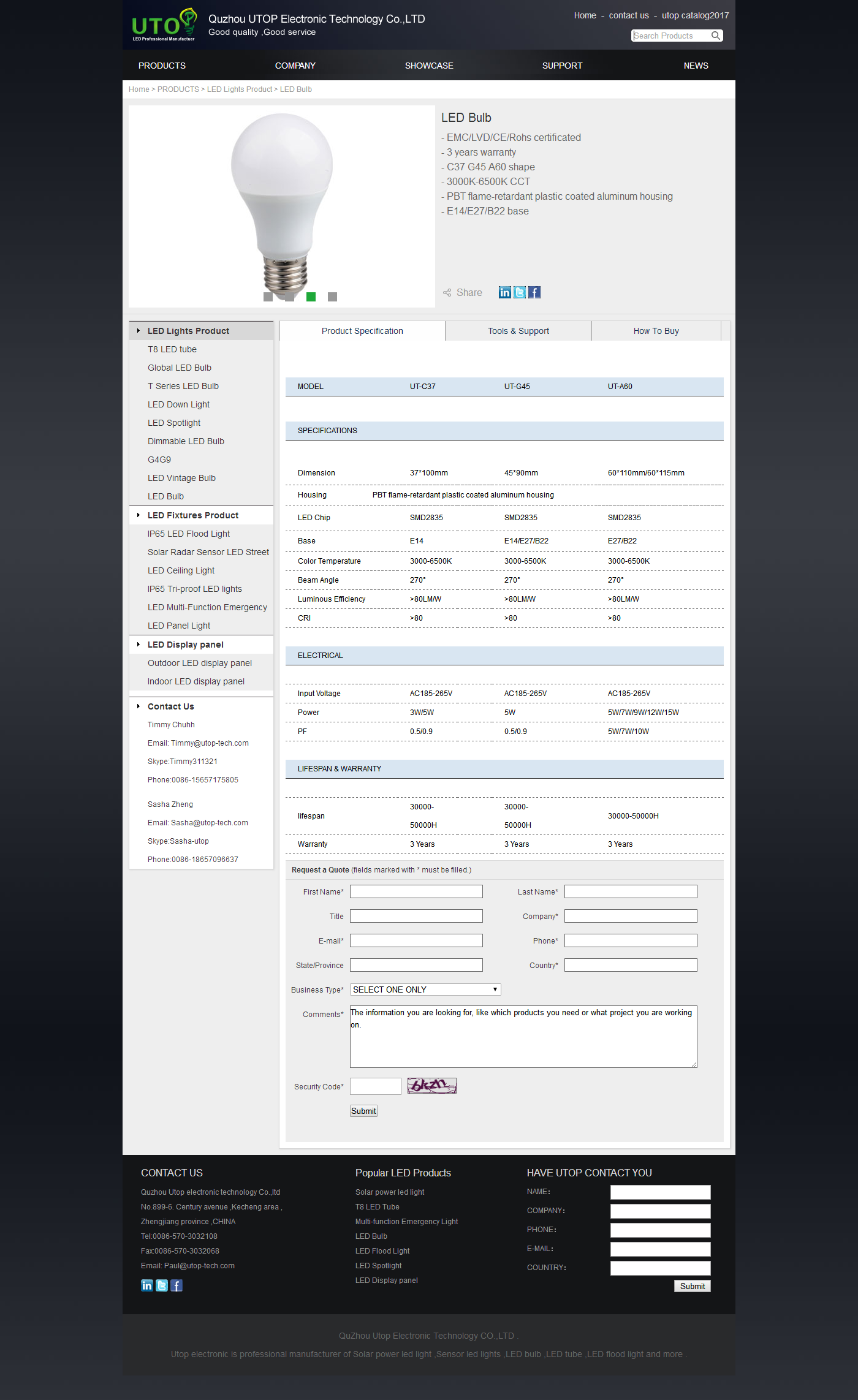Share on Facebook icon beside Share
The height and width of the screenshot is (1400, 858).
click(534, 292)
